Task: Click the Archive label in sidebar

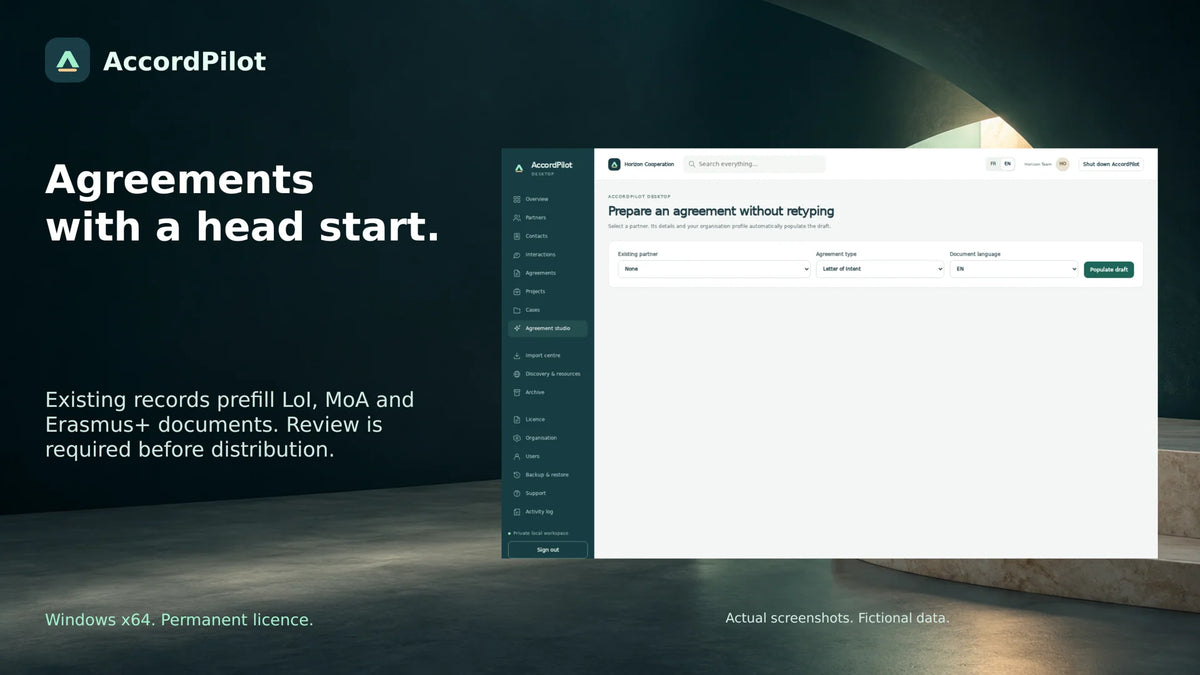Action: (535, 393)
